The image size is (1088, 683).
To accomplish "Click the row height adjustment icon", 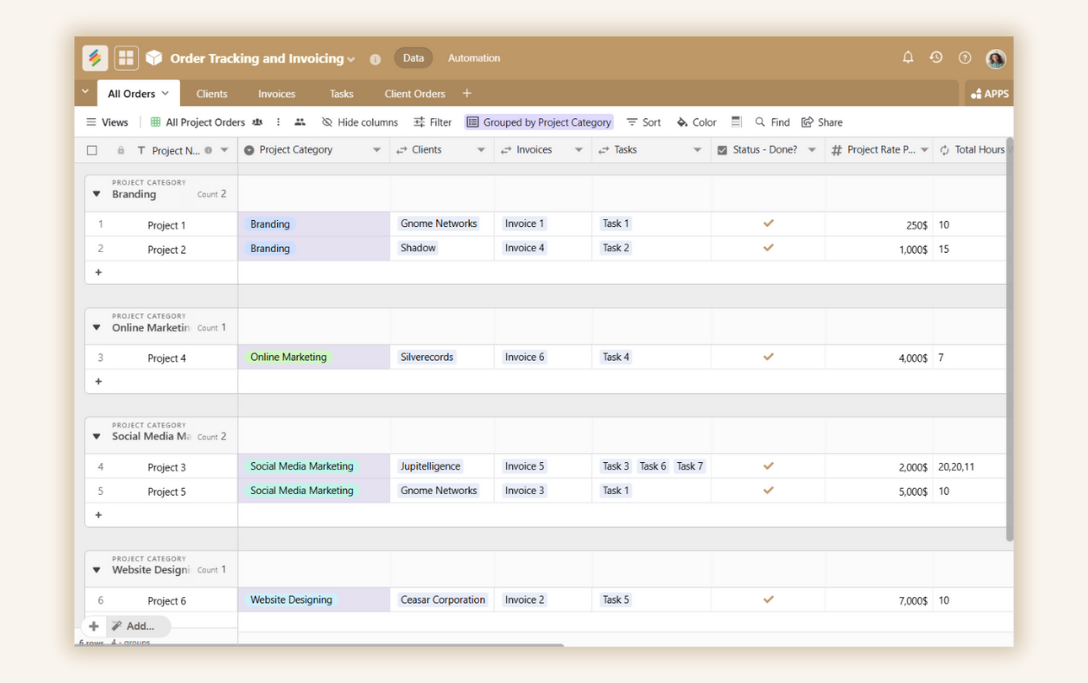I will click(737, 121).
